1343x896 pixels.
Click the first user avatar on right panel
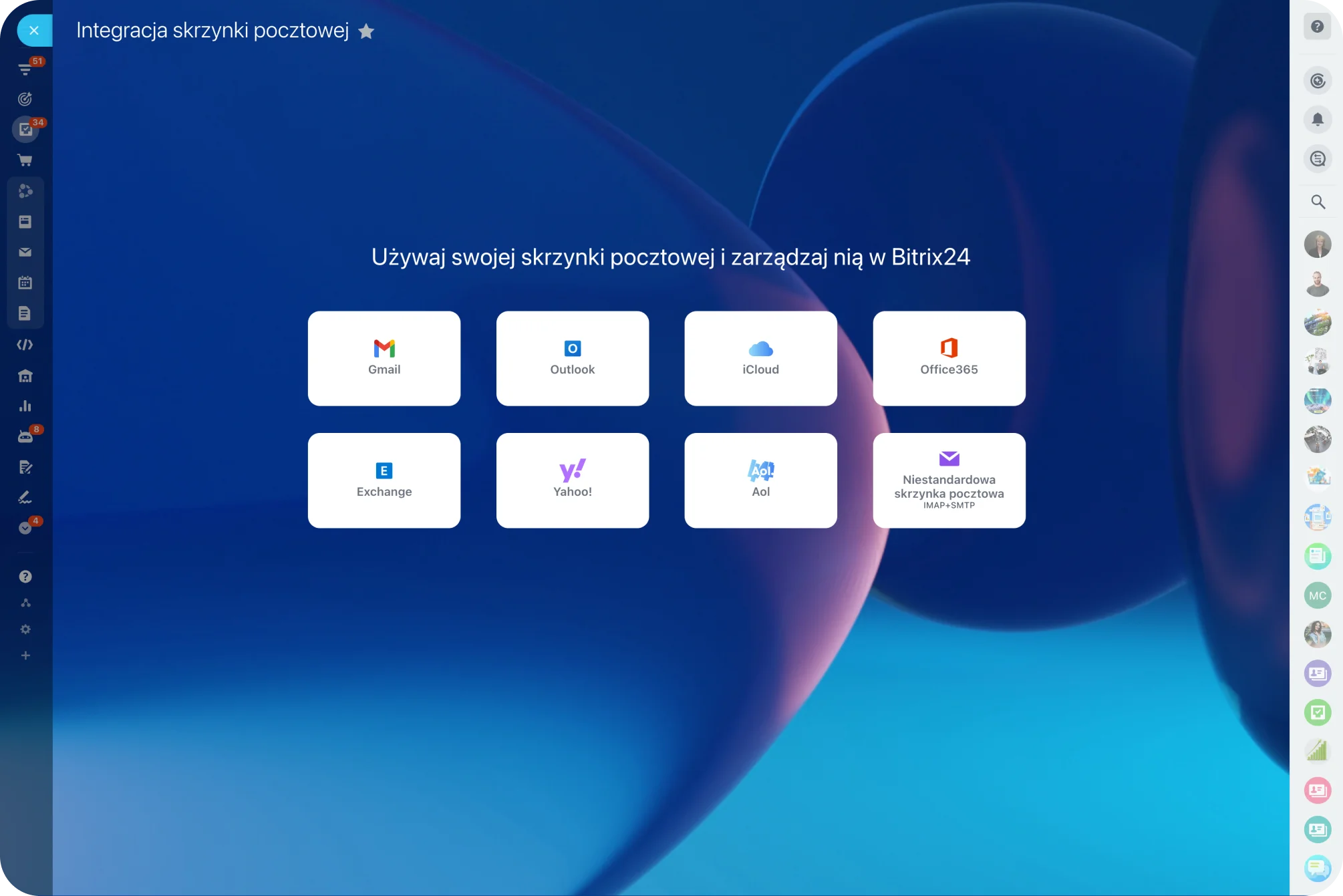[x=1317, y=245]
